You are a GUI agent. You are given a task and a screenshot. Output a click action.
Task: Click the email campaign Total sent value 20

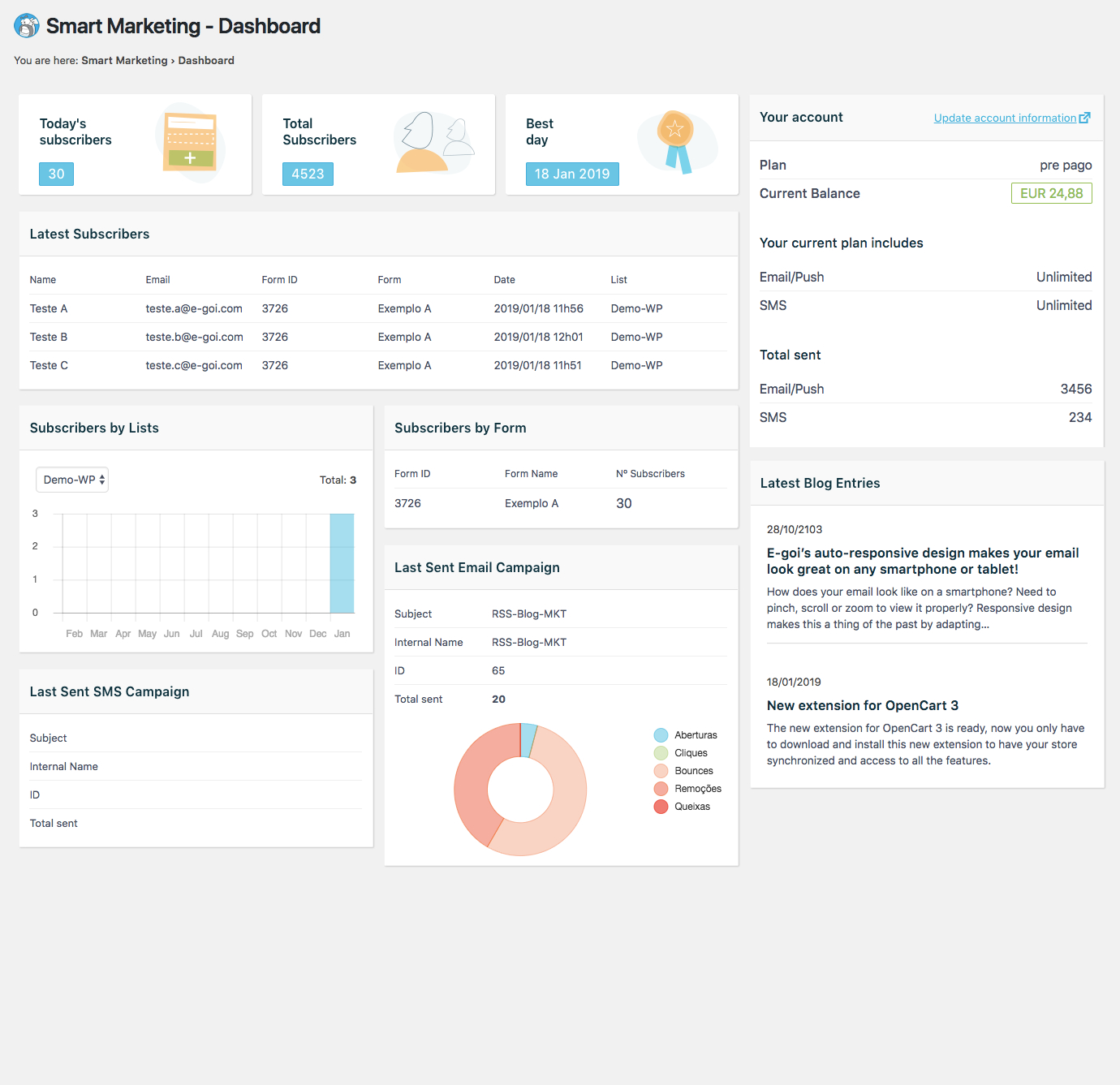tap(498, 699)
